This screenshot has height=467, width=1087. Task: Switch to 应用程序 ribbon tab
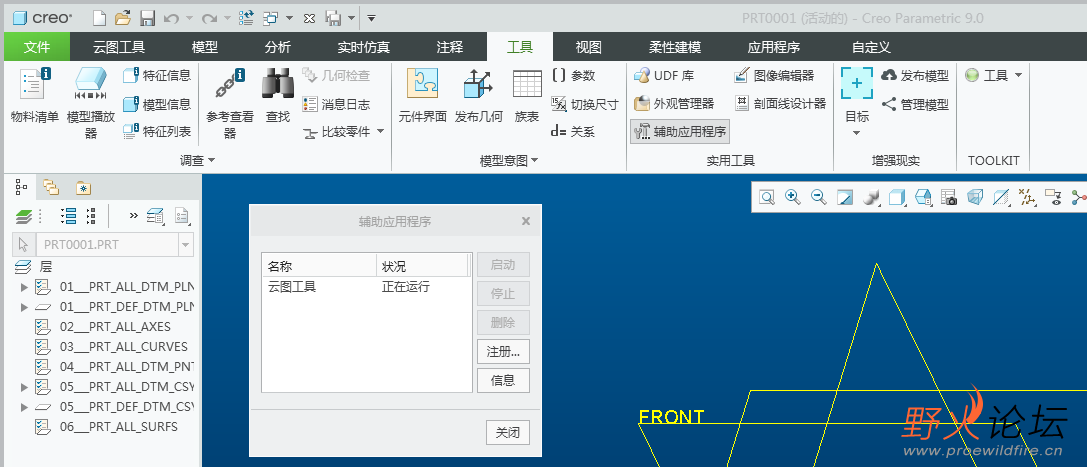(x=774, y=47)
